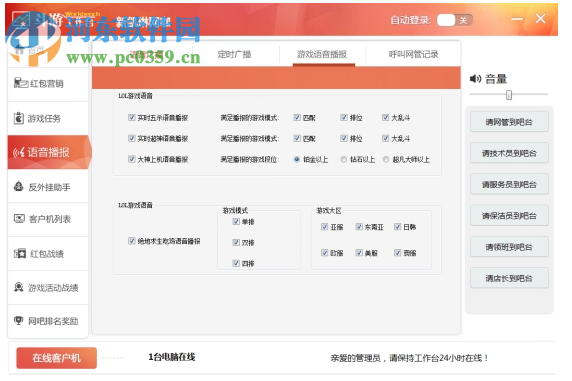This screenshot has width=572, height=381.
Task: Switch to the 游戏语音播报 tab
Action: click(322, 55)
